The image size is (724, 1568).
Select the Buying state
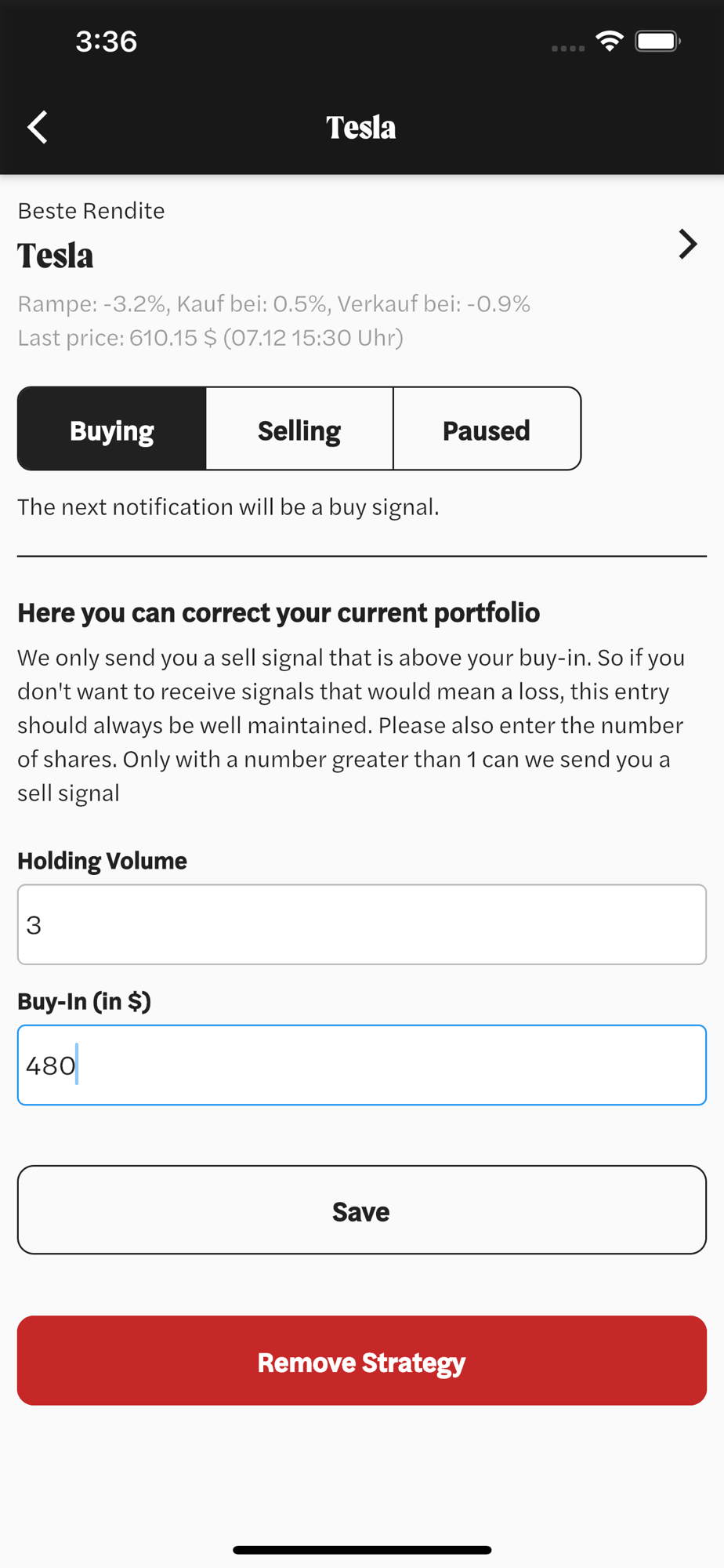(x=112, y=429)
